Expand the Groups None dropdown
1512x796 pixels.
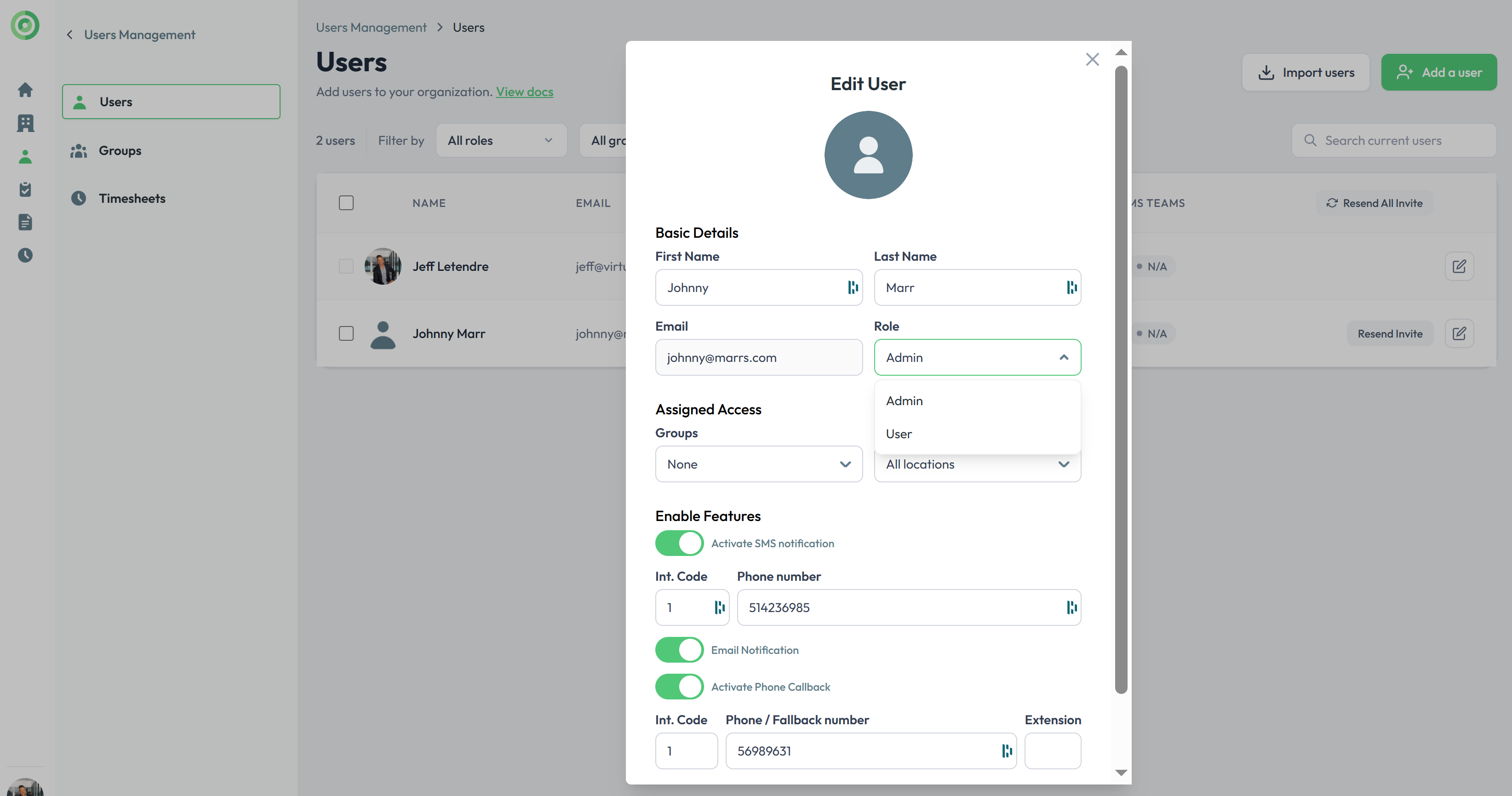tap(758, 464)
